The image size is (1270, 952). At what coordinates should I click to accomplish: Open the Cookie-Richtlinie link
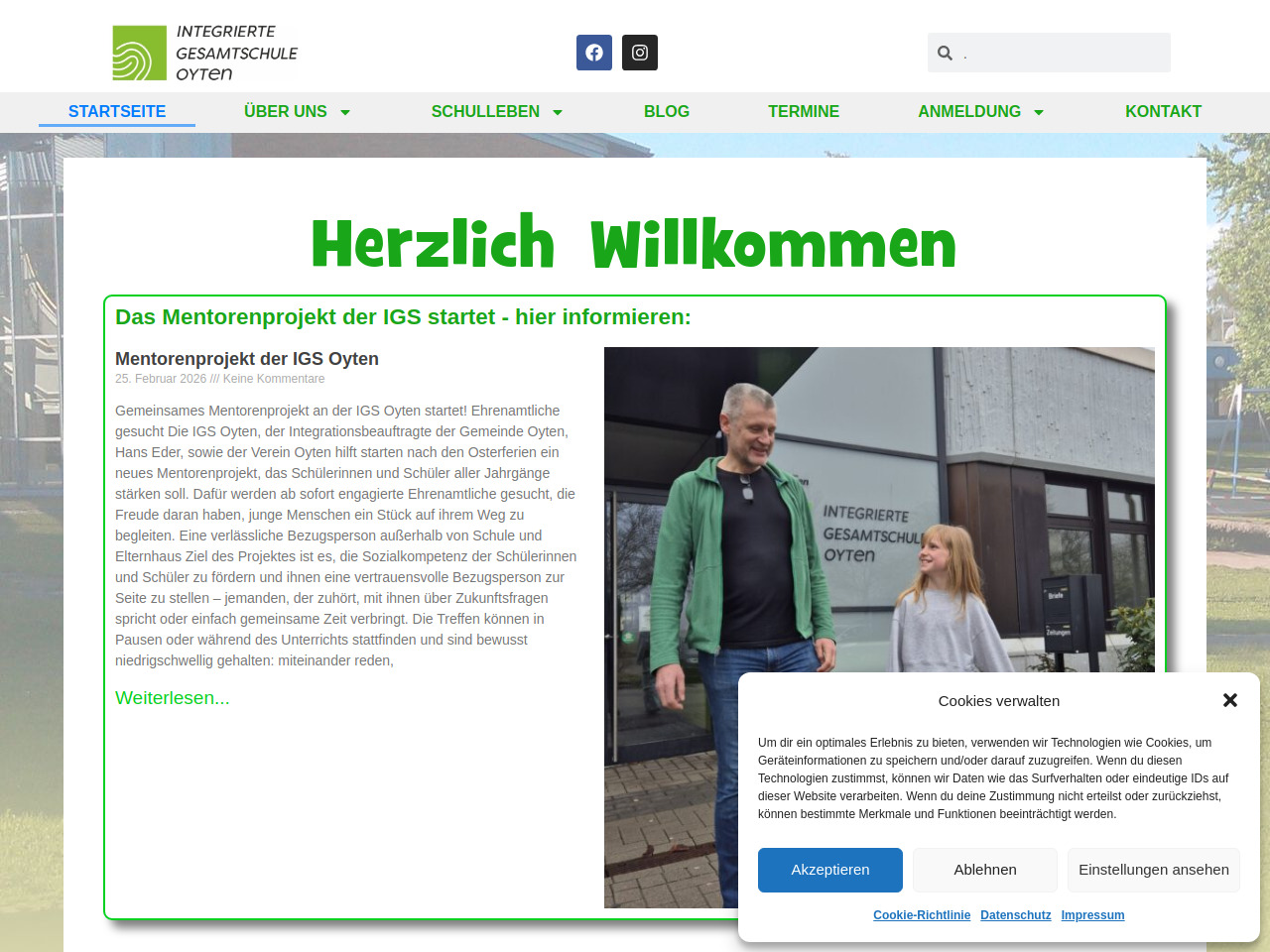(x=922, y=915)
